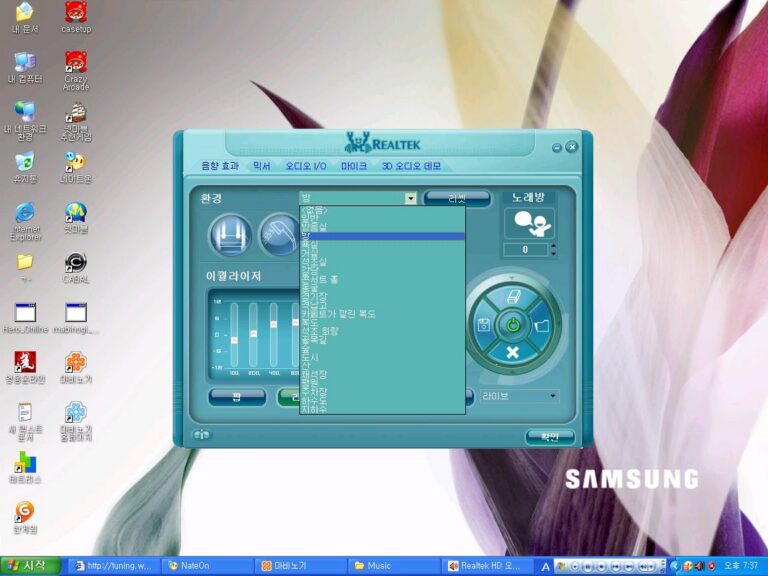The width and height of the screenshot is (768, 576).
Task: Click the Realtek HD taskbar item
Action: point(487,566)
